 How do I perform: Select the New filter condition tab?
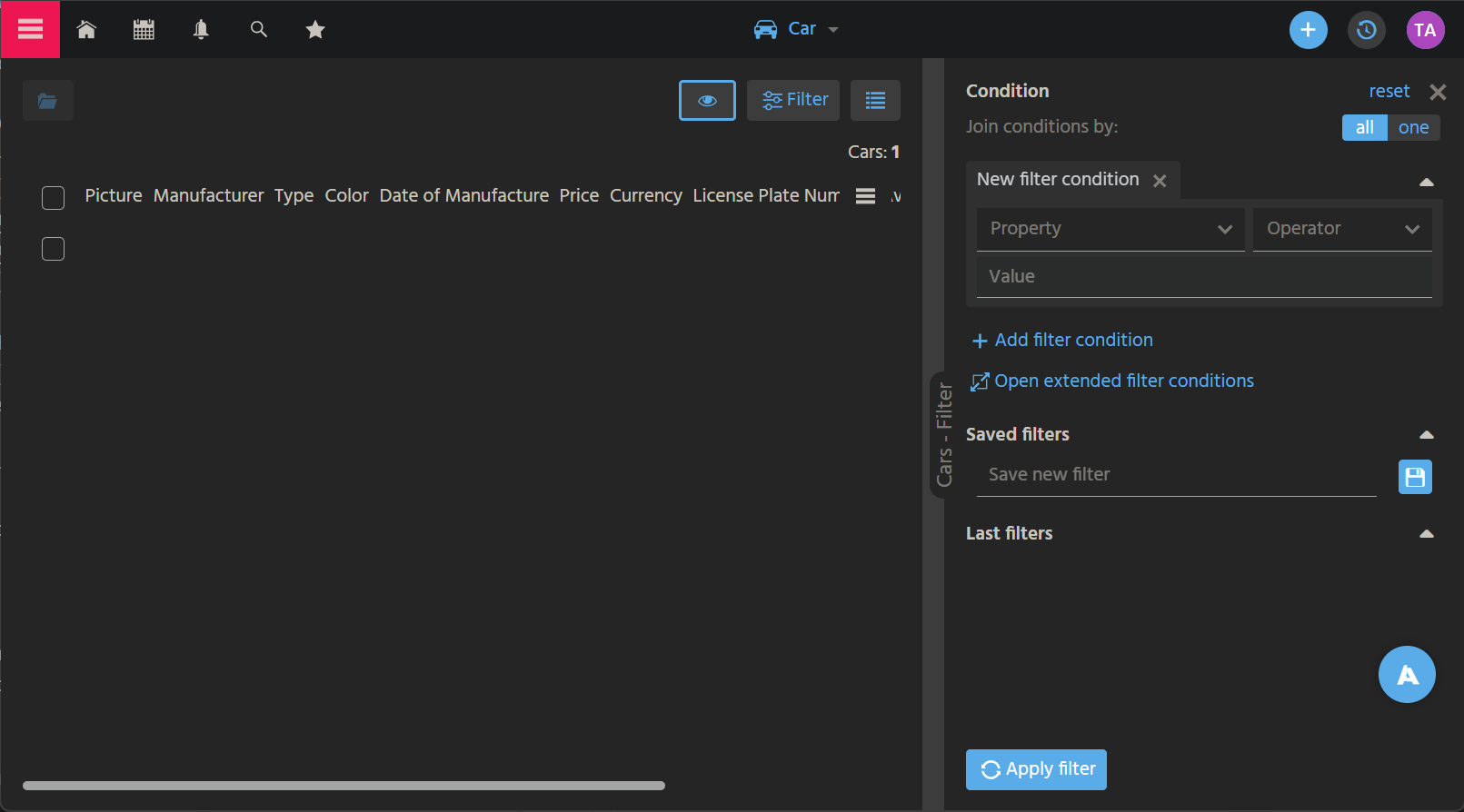pos(1058,180)
